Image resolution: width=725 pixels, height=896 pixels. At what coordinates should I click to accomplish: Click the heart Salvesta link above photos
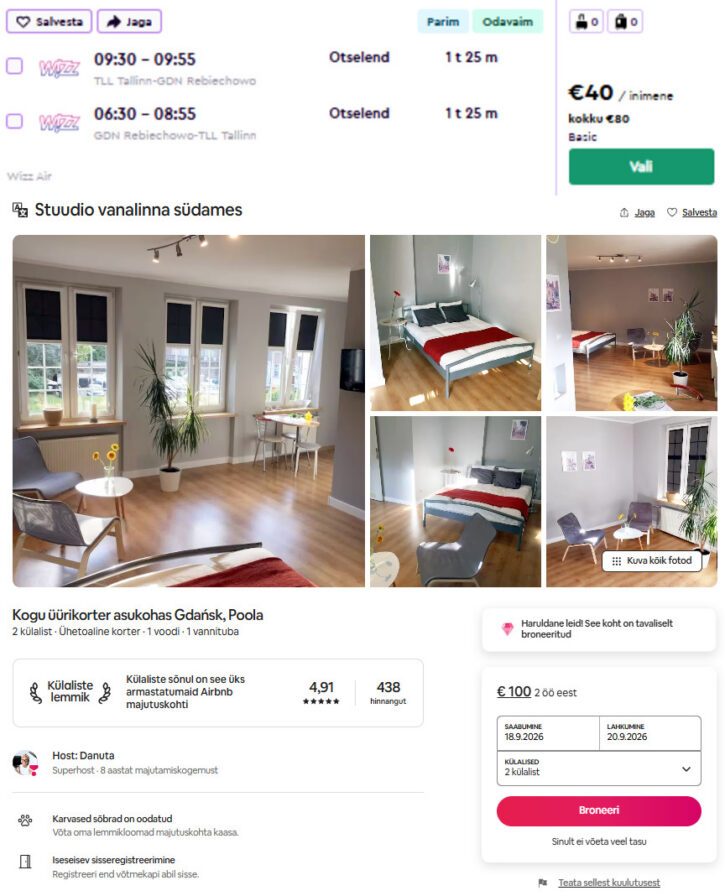692,213
